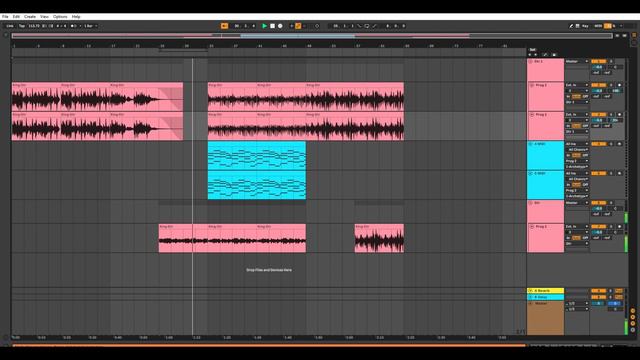This screenshot has width=640, height=360.
Task: Click the tempo value field
Action: pyautogui.click(x=34, y=26)
